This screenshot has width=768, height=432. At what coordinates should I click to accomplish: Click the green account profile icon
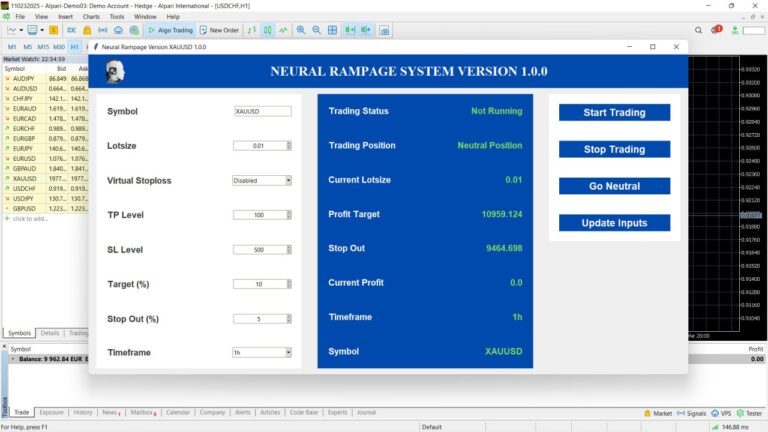[735, 30]
